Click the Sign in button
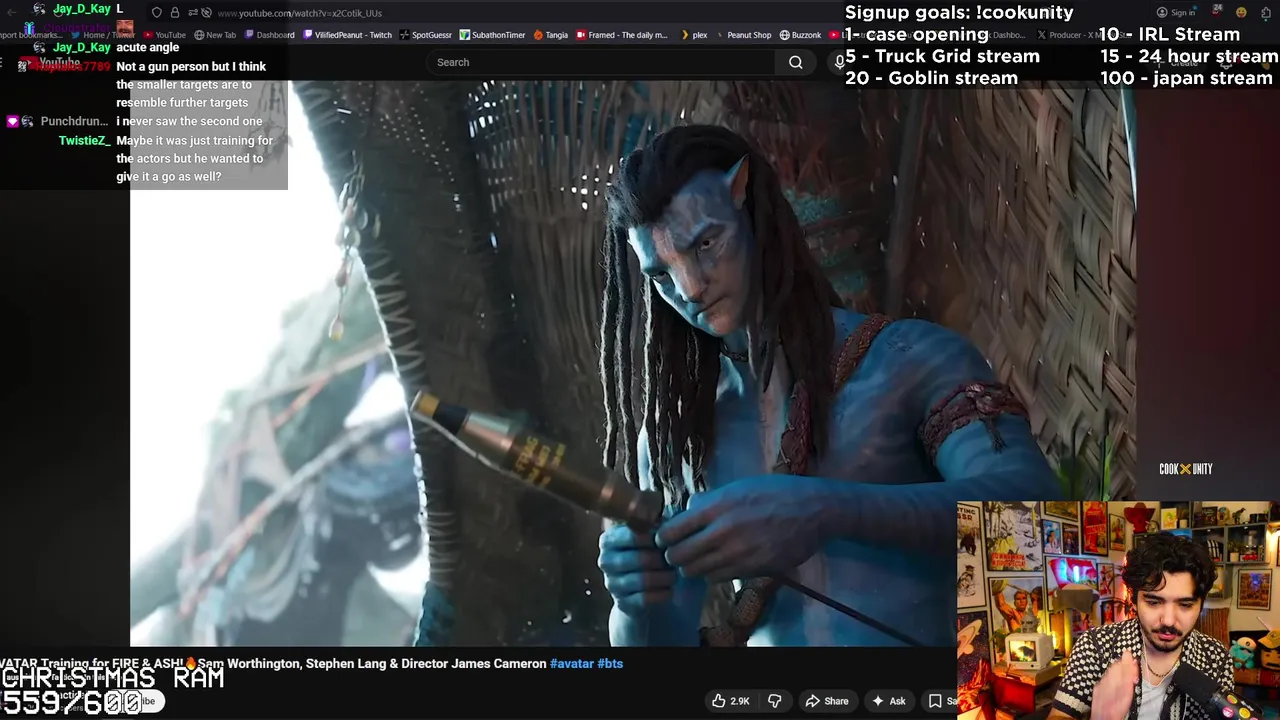 pos(1176,13)
